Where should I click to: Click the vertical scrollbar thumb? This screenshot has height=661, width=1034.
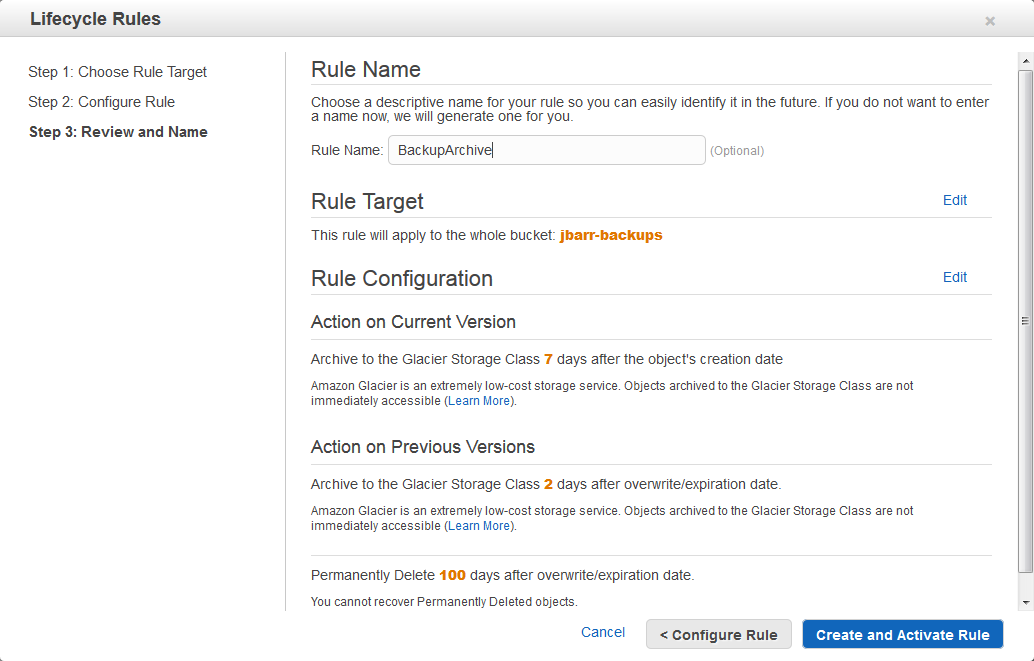coord(1025,320)
